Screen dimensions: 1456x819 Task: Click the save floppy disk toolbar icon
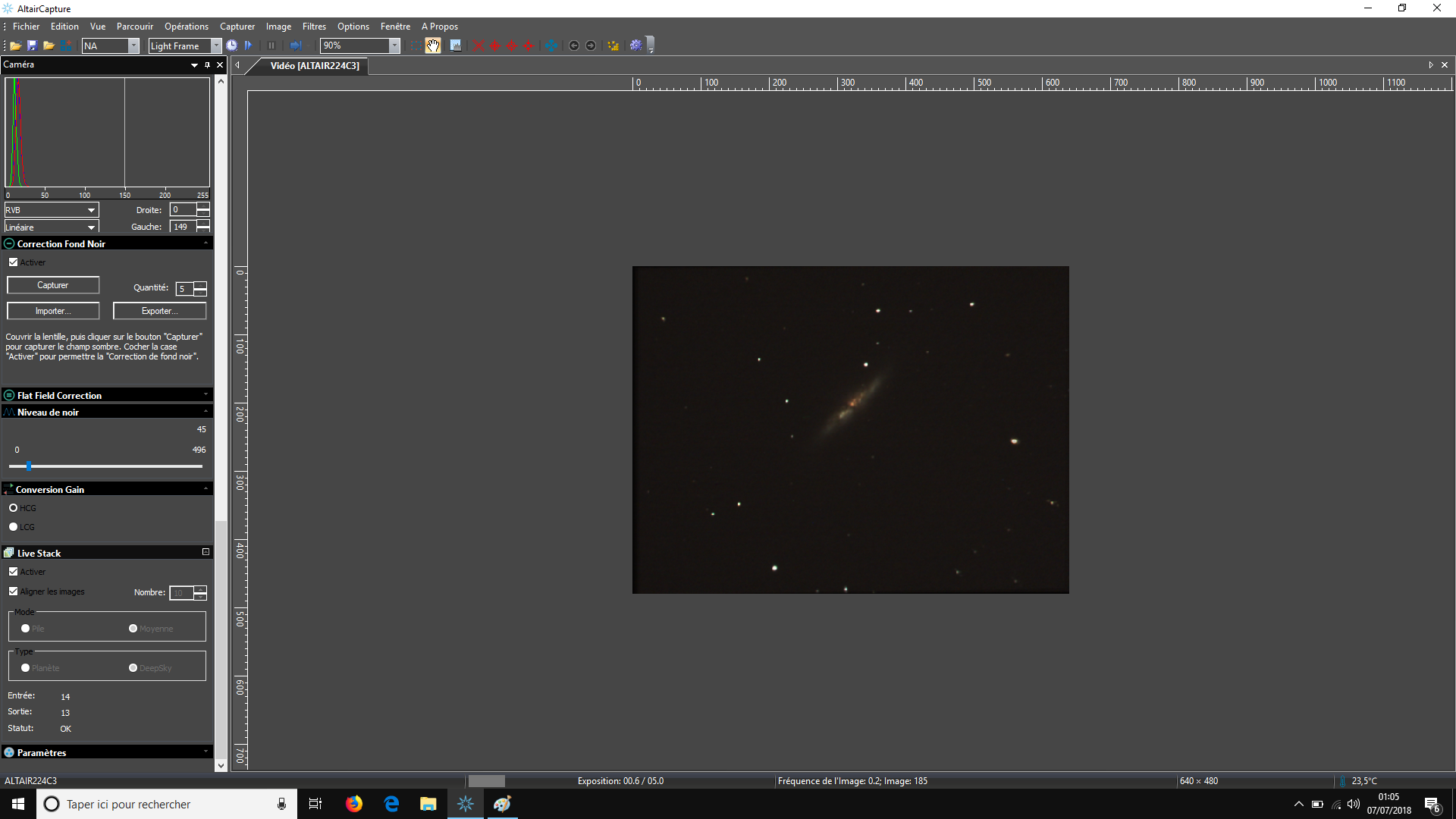(32, 46)
